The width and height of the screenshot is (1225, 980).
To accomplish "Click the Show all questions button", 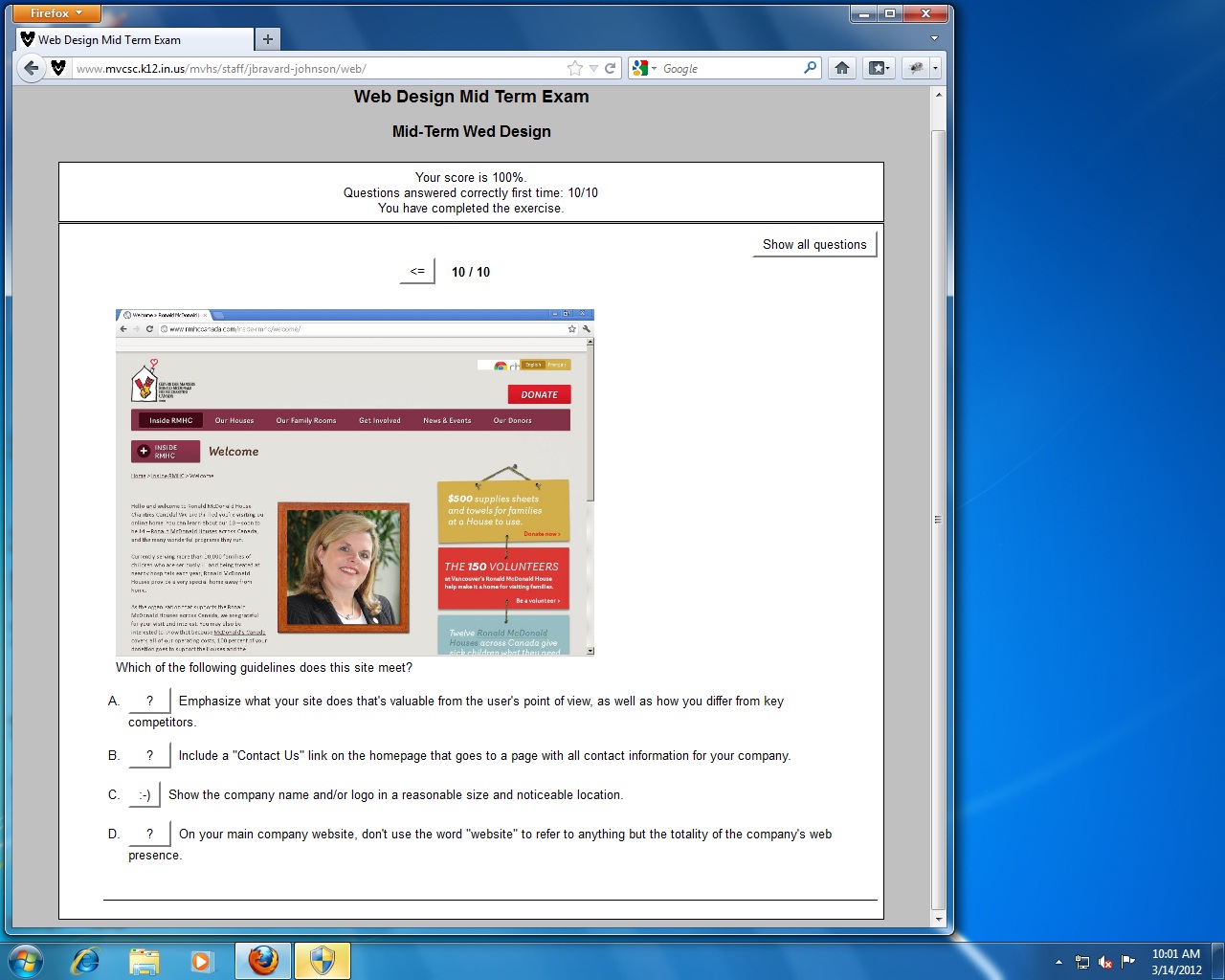I will [814, 244].
